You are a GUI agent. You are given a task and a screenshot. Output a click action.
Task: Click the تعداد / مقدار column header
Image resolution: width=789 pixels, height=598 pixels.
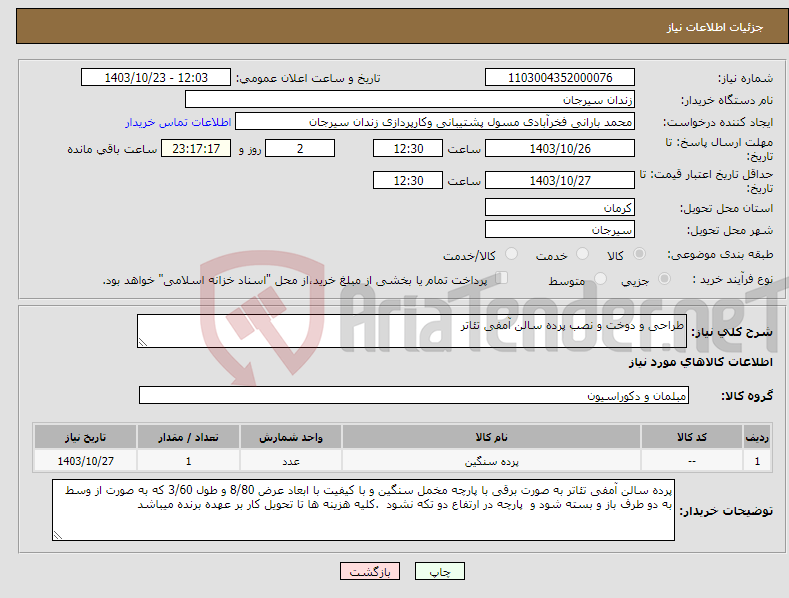(x=188, y=437)
